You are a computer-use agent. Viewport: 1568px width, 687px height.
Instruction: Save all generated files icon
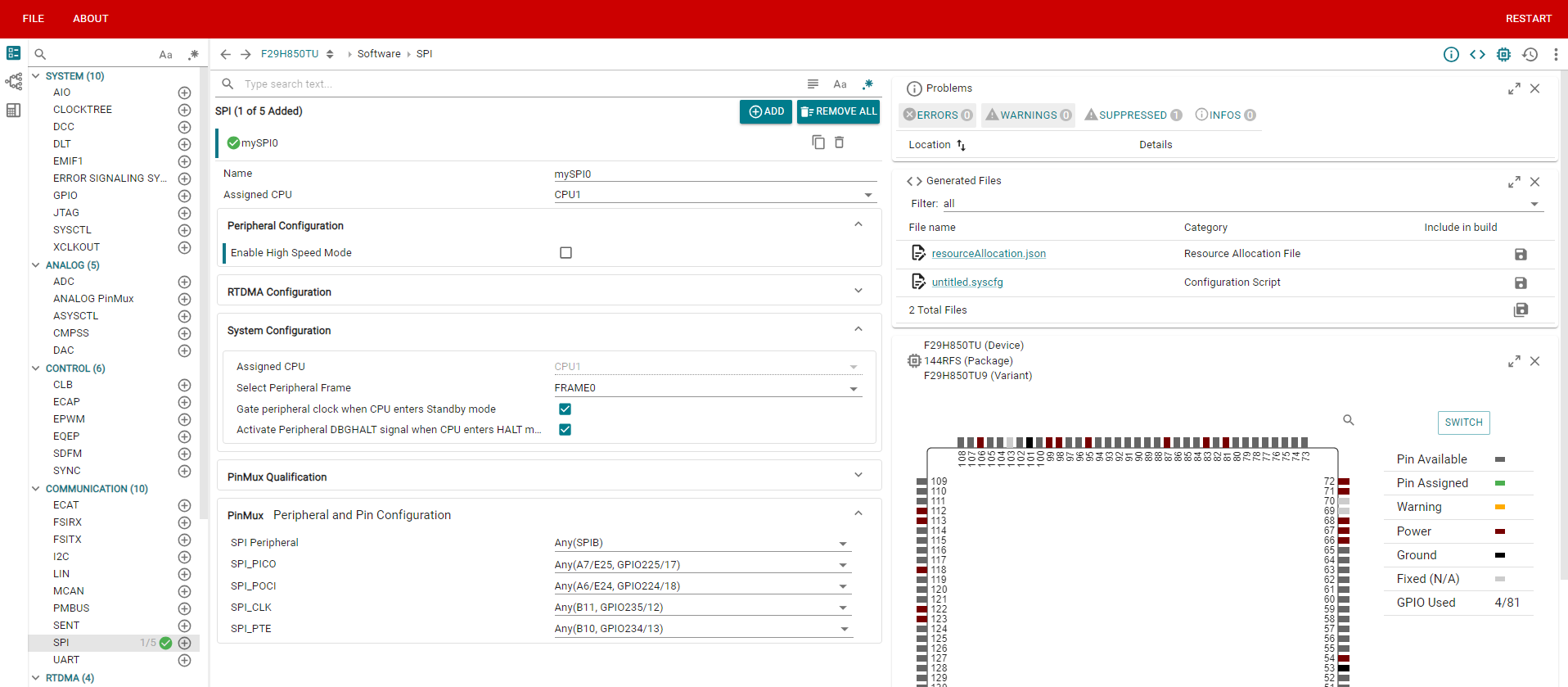1521,310
